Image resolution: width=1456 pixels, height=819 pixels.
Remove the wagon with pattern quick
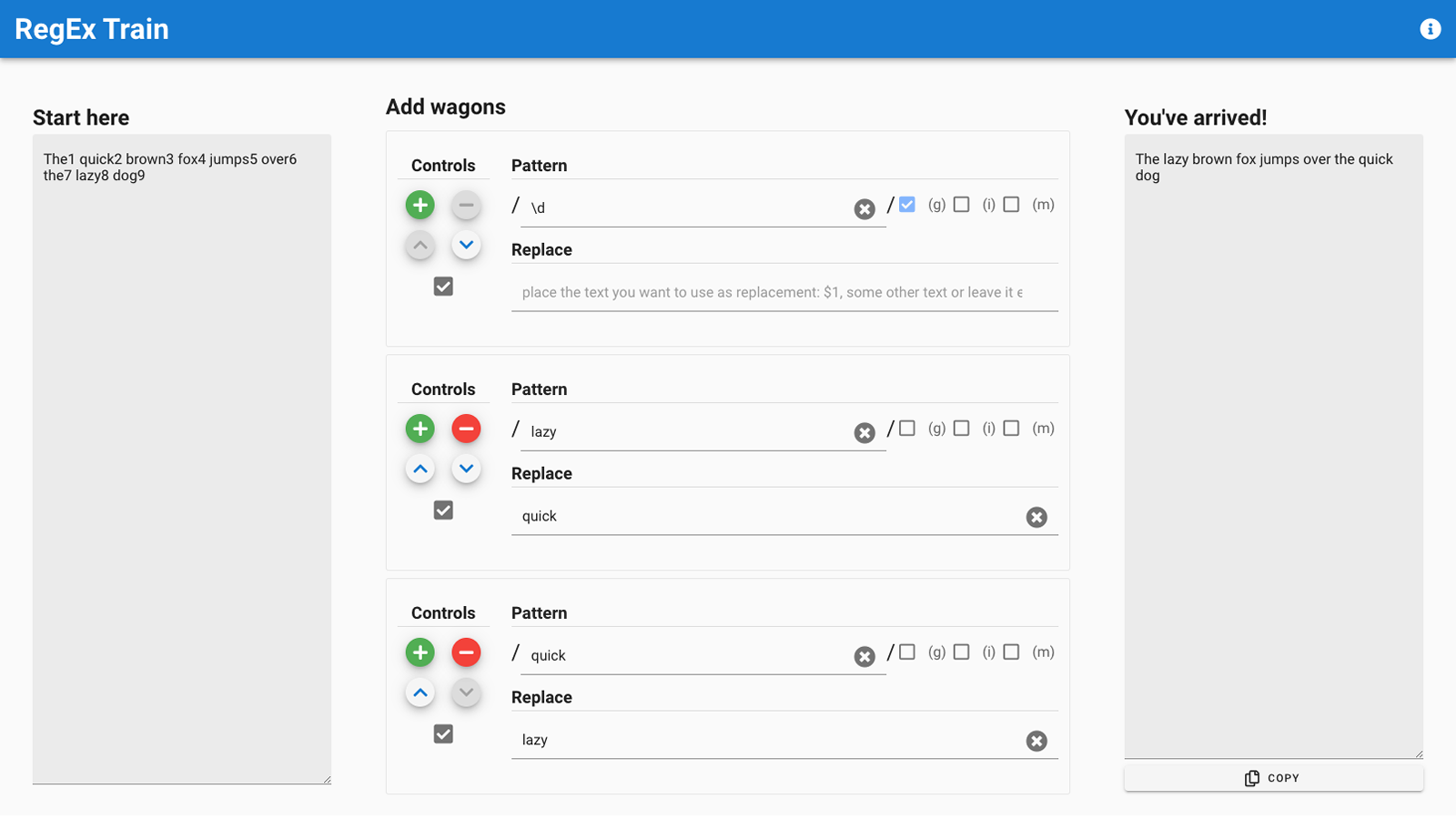(466, 652)
